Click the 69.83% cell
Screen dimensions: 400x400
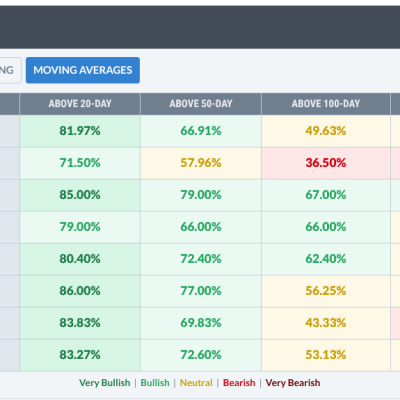[x=201, y=323]
